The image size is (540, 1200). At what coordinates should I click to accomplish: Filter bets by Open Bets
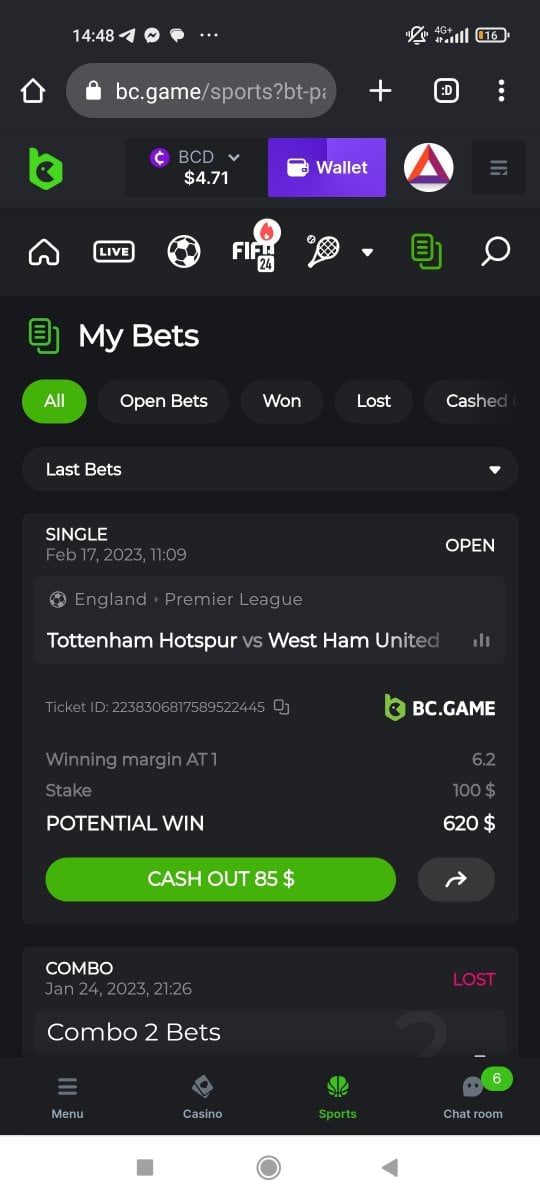[164, 401]
